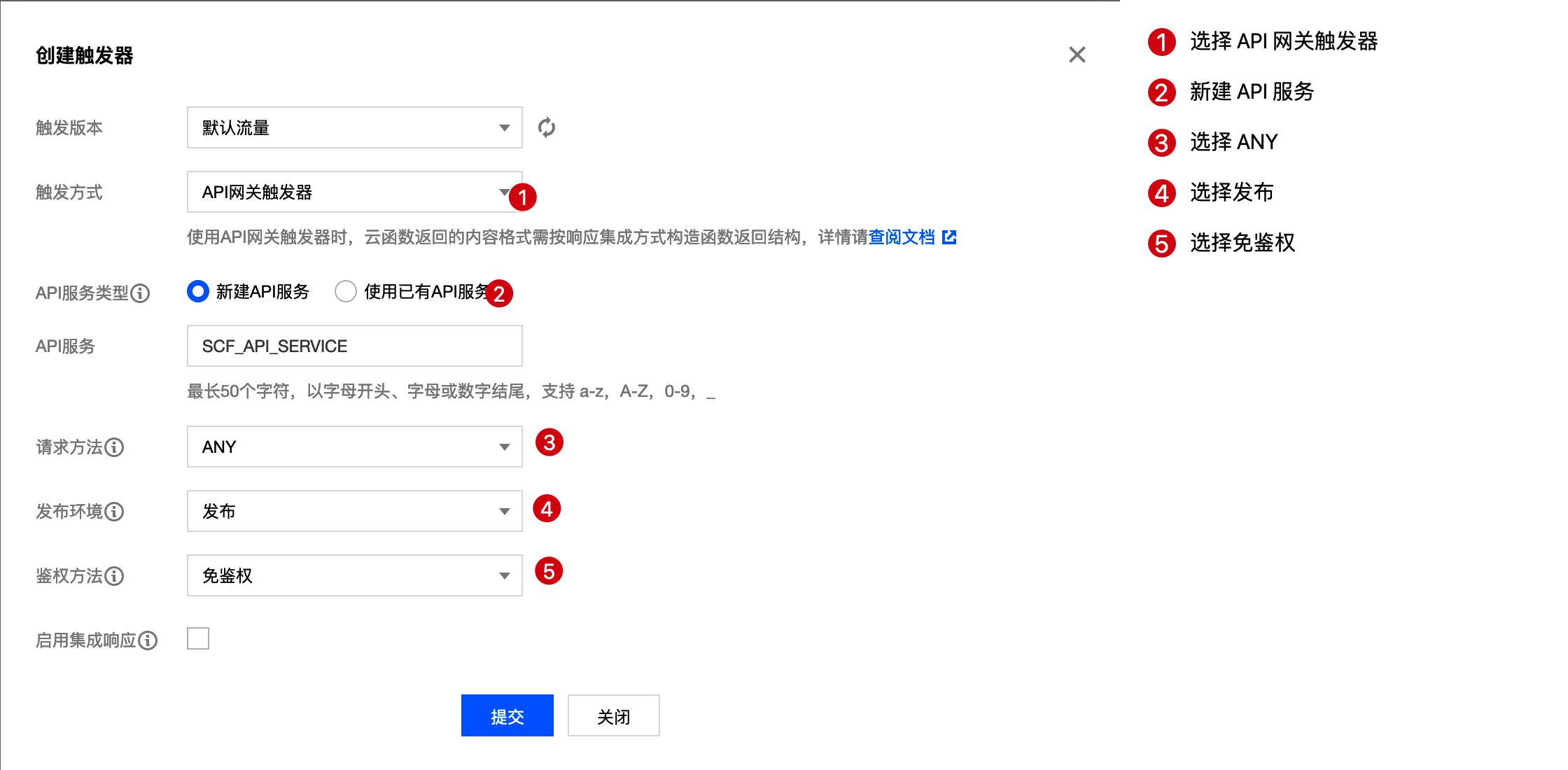Select 新建API服务 radio option

tap(198, 291)
